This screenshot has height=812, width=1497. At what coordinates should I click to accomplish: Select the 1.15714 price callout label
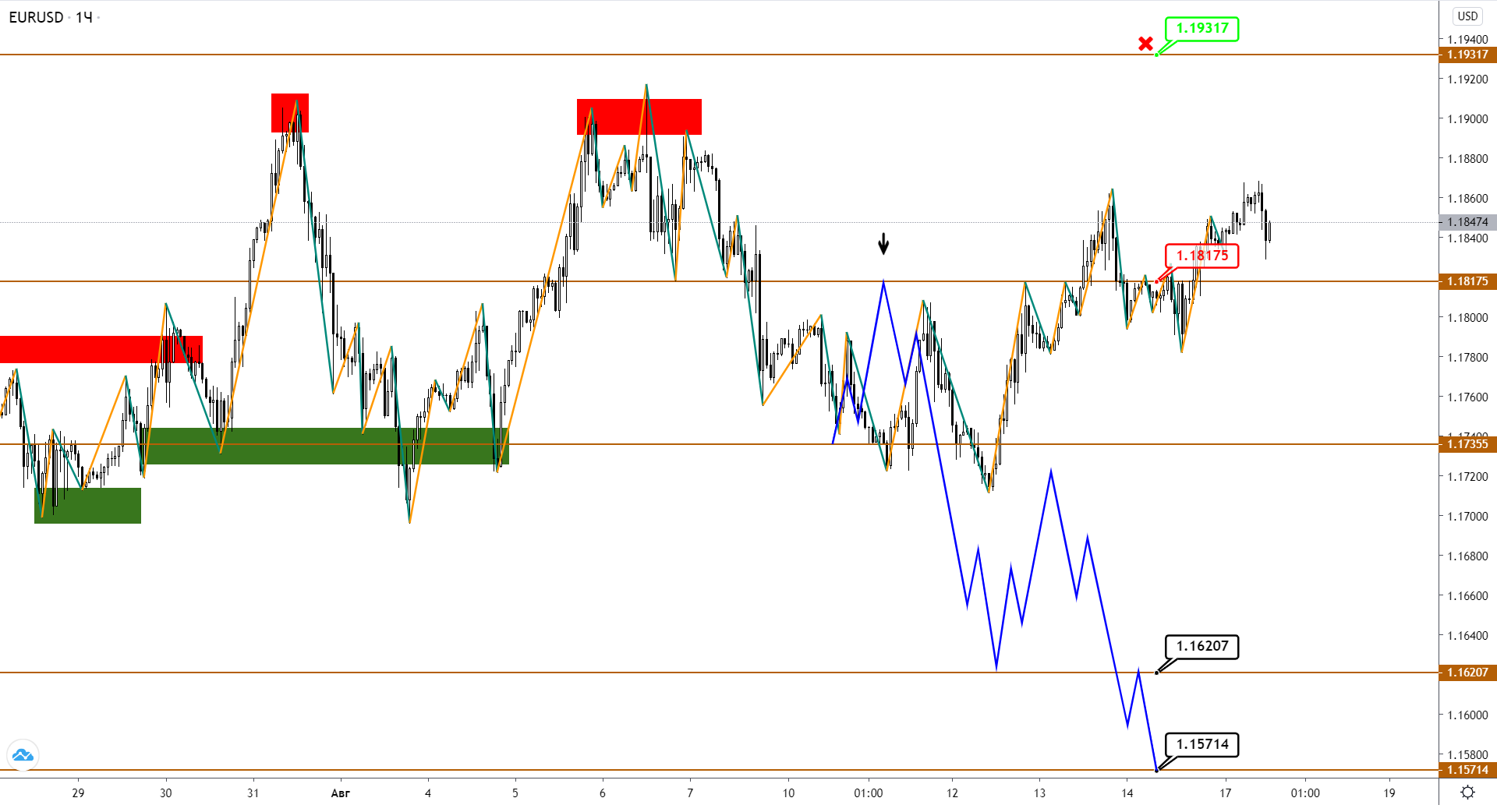tap(1201, 744)
